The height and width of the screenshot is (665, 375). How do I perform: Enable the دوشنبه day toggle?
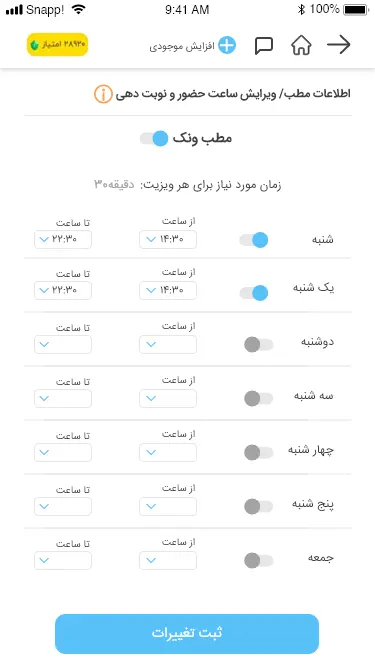(x=259, y=344)
